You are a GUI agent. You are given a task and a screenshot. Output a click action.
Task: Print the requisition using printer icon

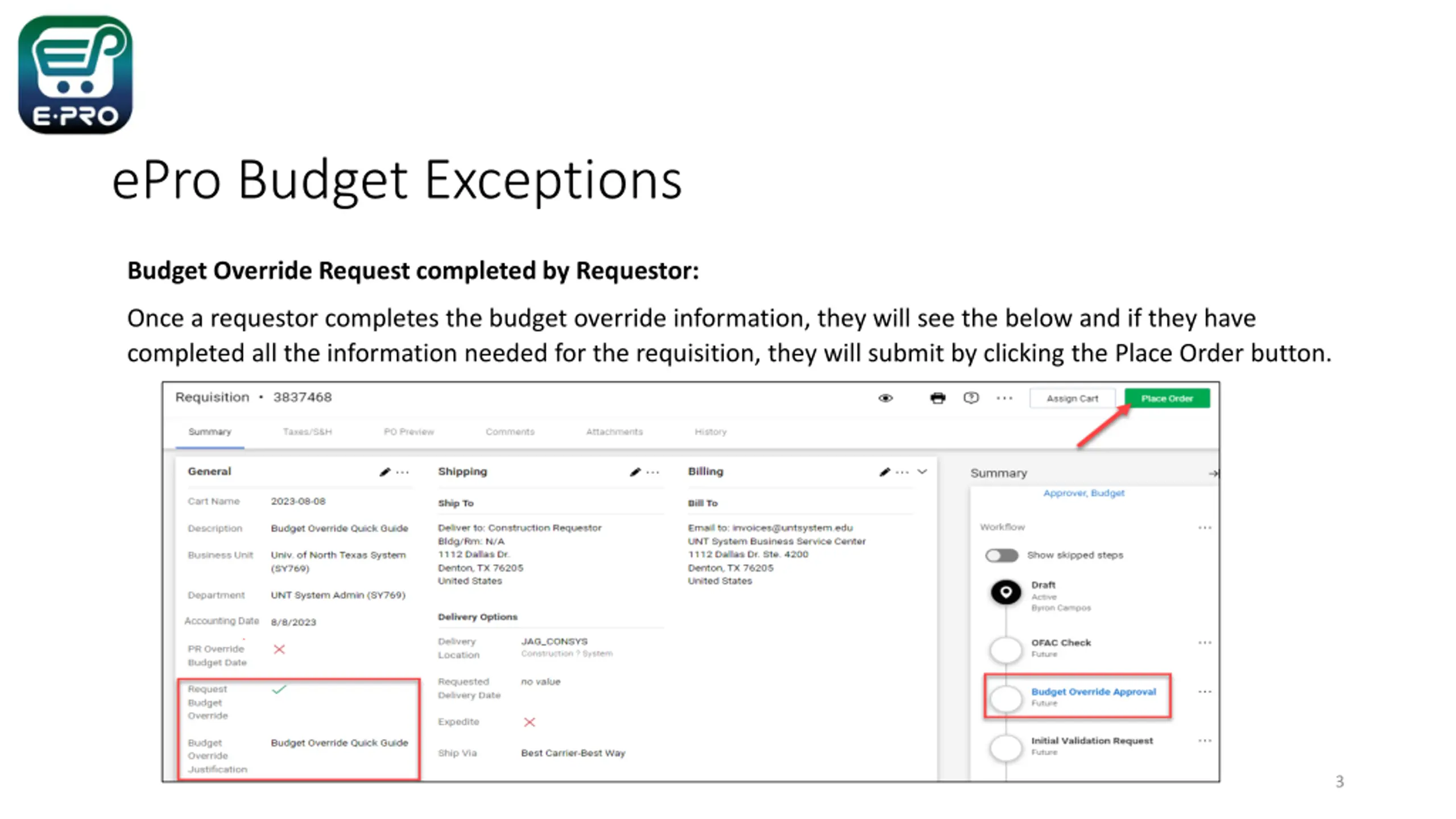[938, 398]
